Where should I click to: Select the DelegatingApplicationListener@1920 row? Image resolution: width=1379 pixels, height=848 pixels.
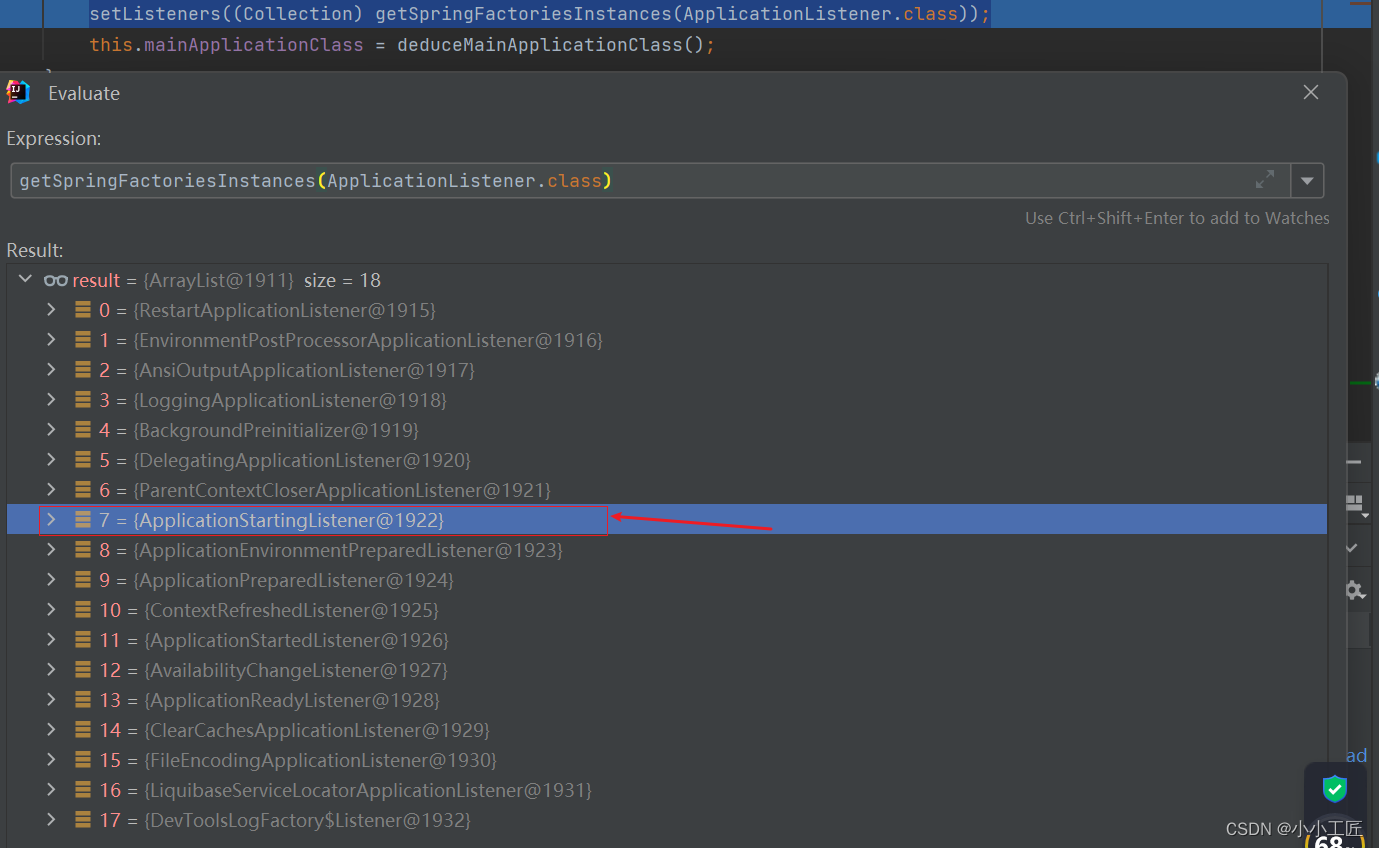(x=667, y=460)
